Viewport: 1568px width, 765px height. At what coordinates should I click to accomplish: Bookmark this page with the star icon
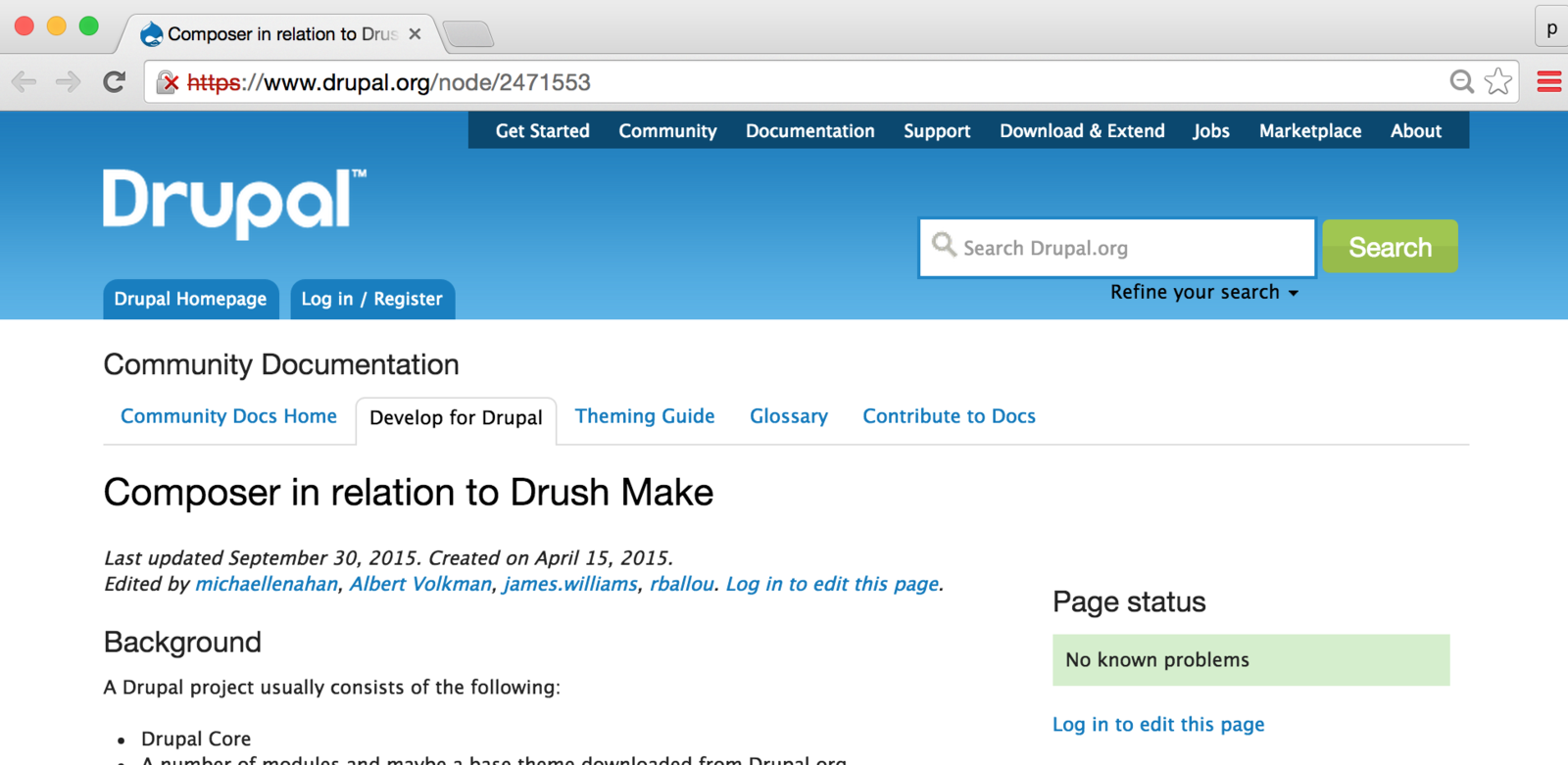(x=1497, y=81)
